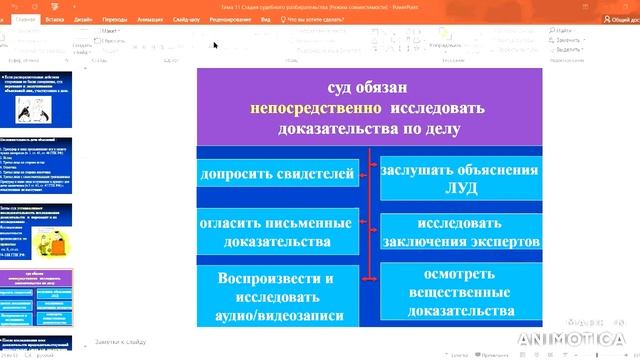Open the Выделить select dropdown
Image resolution: width=640 pixels, height=360 pixels.
coord(566,49)
